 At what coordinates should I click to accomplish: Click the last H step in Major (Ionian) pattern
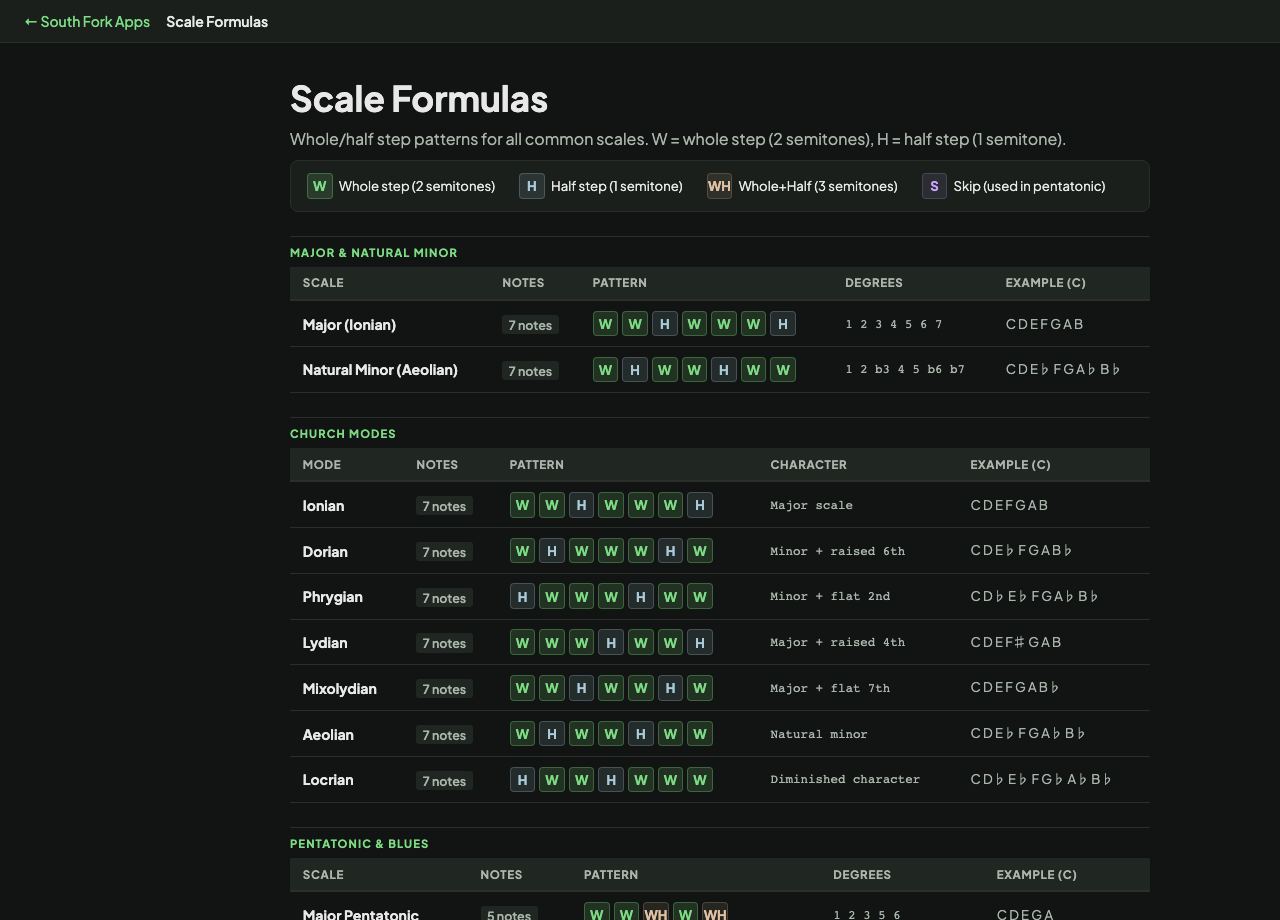(783, 324)
